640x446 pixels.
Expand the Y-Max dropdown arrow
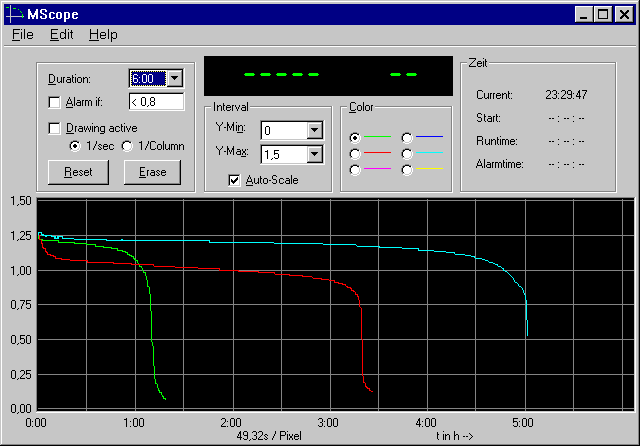315,154
